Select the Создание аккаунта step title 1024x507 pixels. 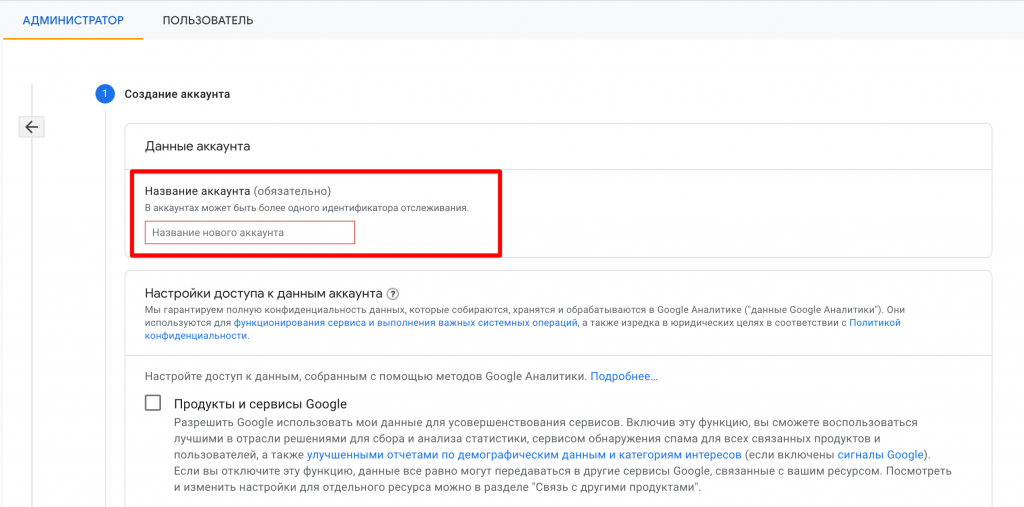177,94
